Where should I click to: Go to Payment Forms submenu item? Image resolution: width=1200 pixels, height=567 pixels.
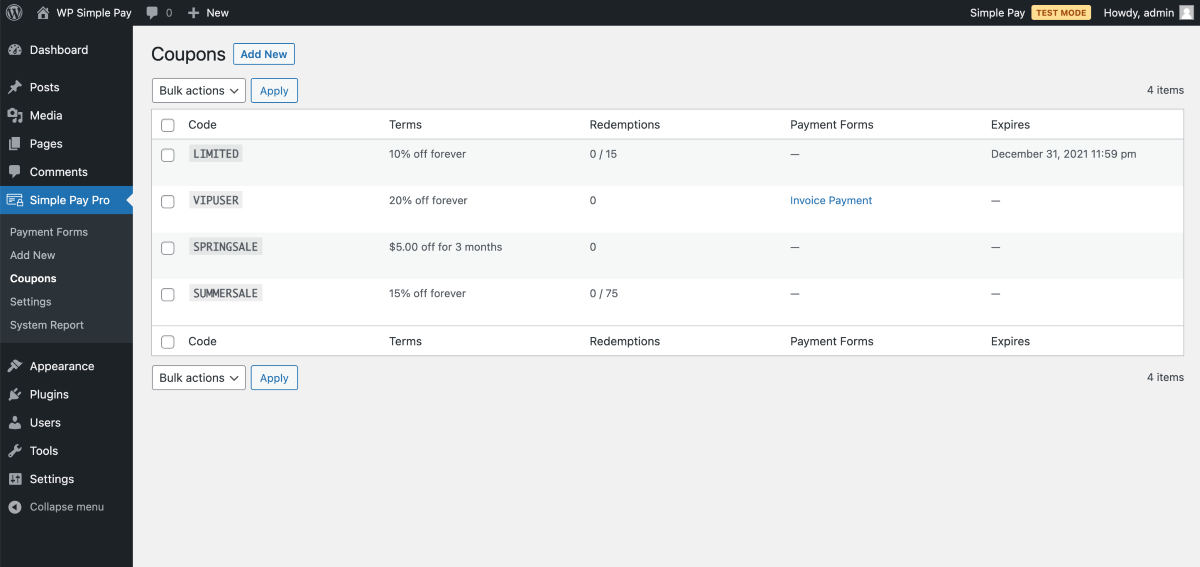[x=49, y=232]
